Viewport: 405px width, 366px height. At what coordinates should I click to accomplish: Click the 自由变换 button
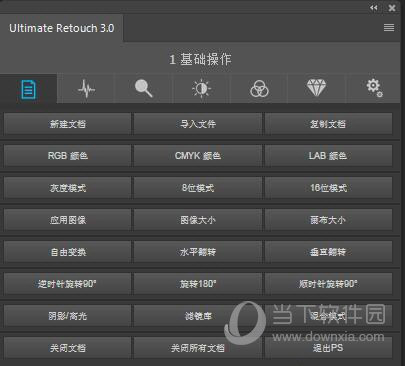click(68, 252)
